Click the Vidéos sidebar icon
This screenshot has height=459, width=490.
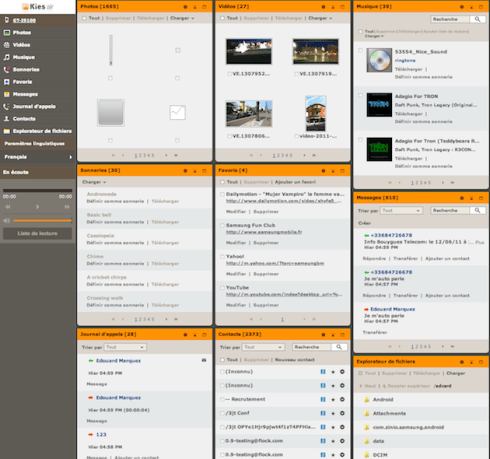(7, 45)
